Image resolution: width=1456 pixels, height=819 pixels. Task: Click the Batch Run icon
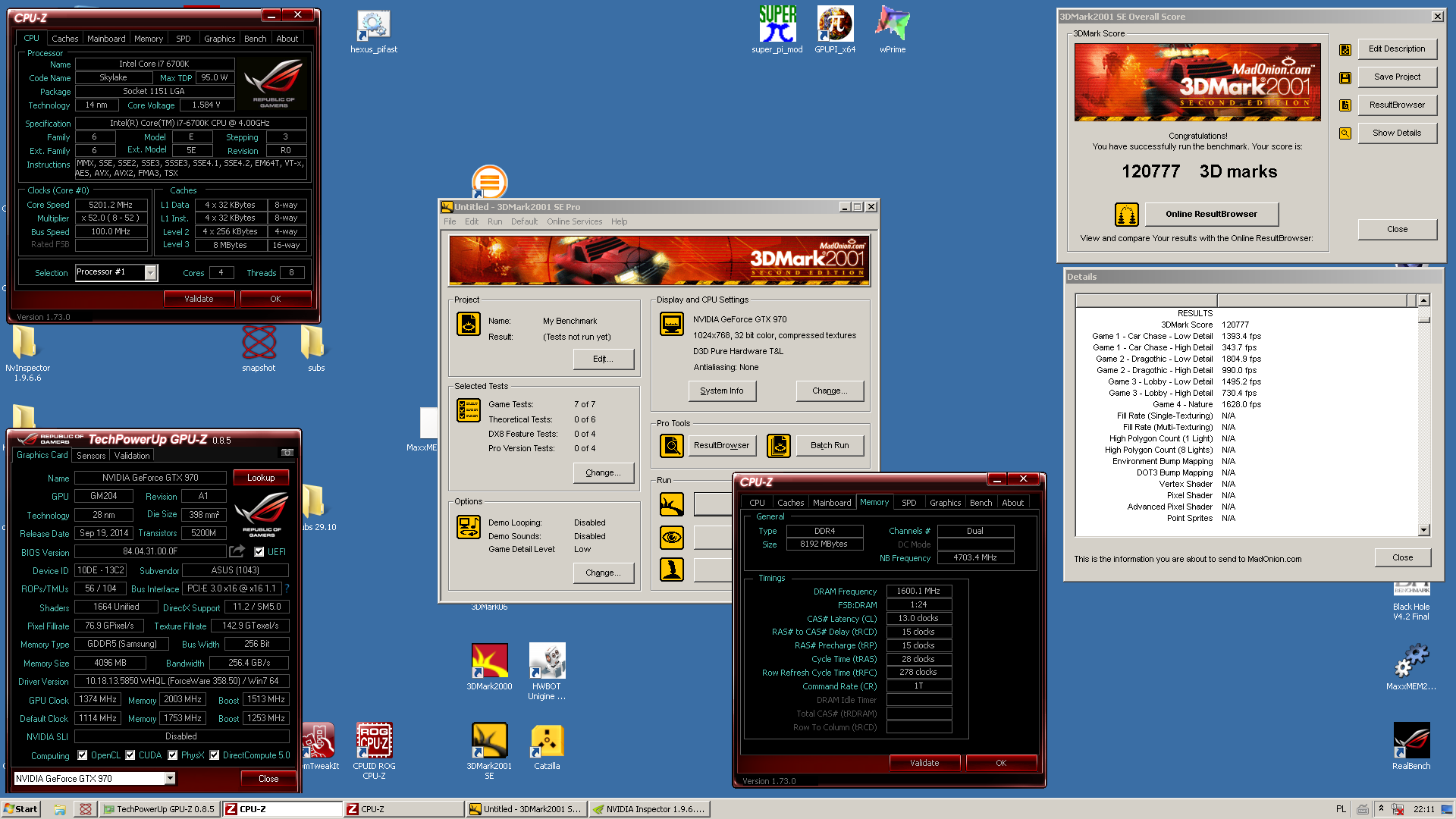click(x=779, y=446)
